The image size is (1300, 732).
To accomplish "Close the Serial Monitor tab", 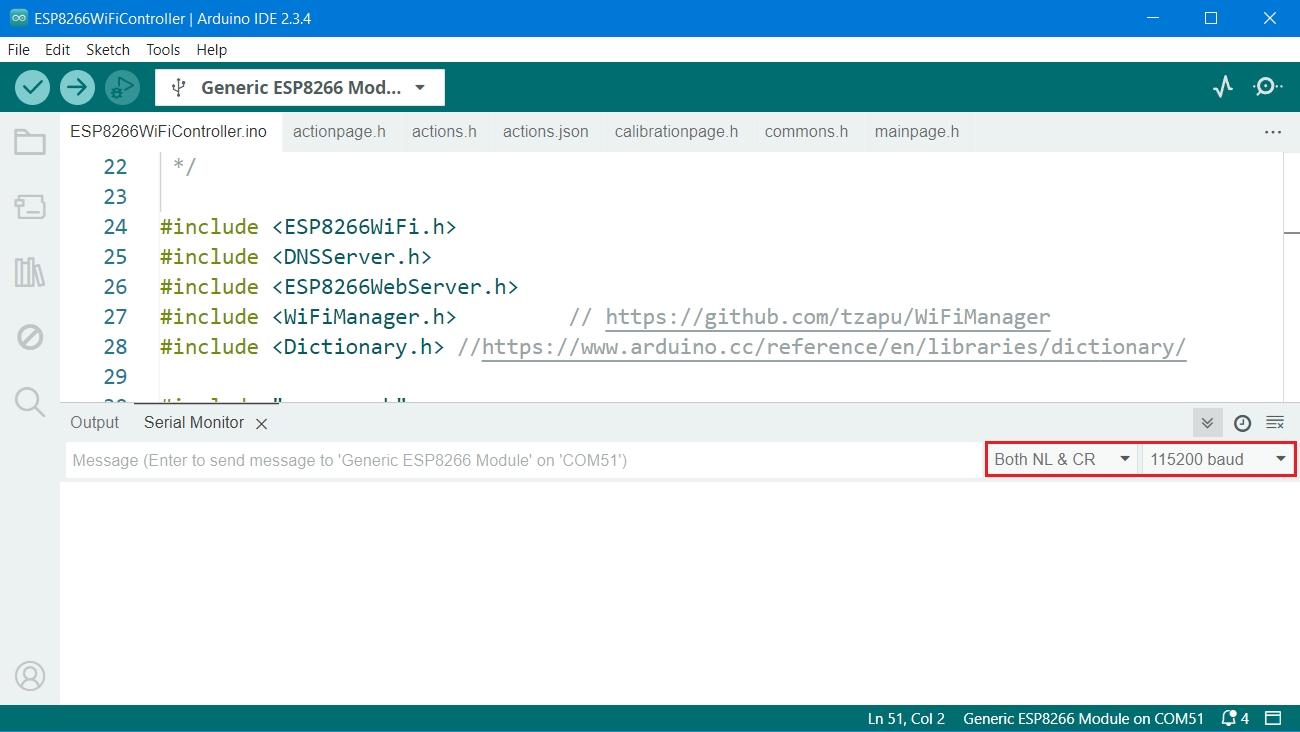I will pyautogui.click(x=262, y=424).
